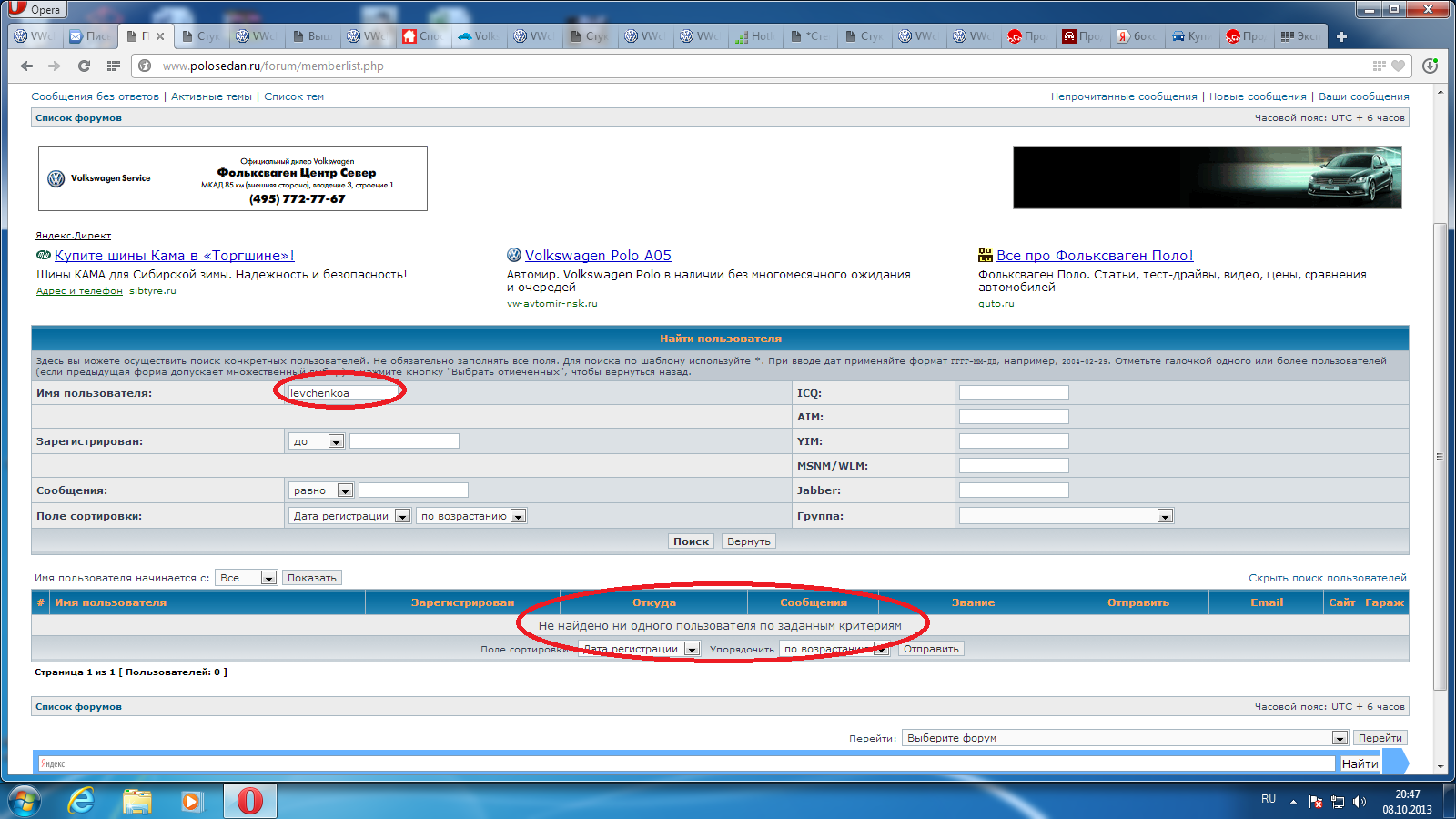Switch to the Yandex "бокс" tab
Screen dimensions: 1456x819
point(1137,36)
